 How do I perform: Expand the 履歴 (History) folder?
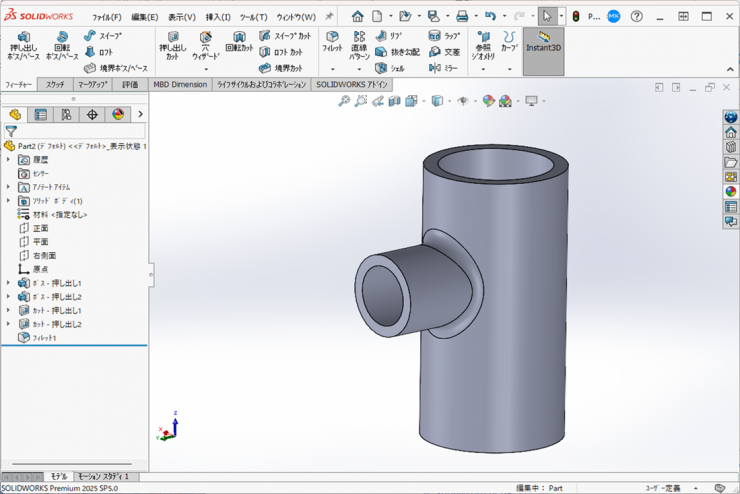[x=9, y=160]
